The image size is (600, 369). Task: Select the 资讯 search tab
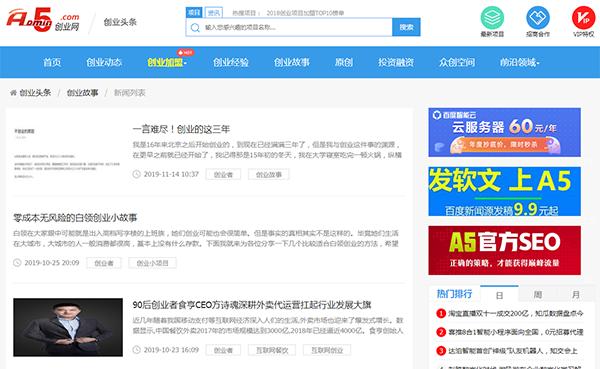tap(214, 13)
